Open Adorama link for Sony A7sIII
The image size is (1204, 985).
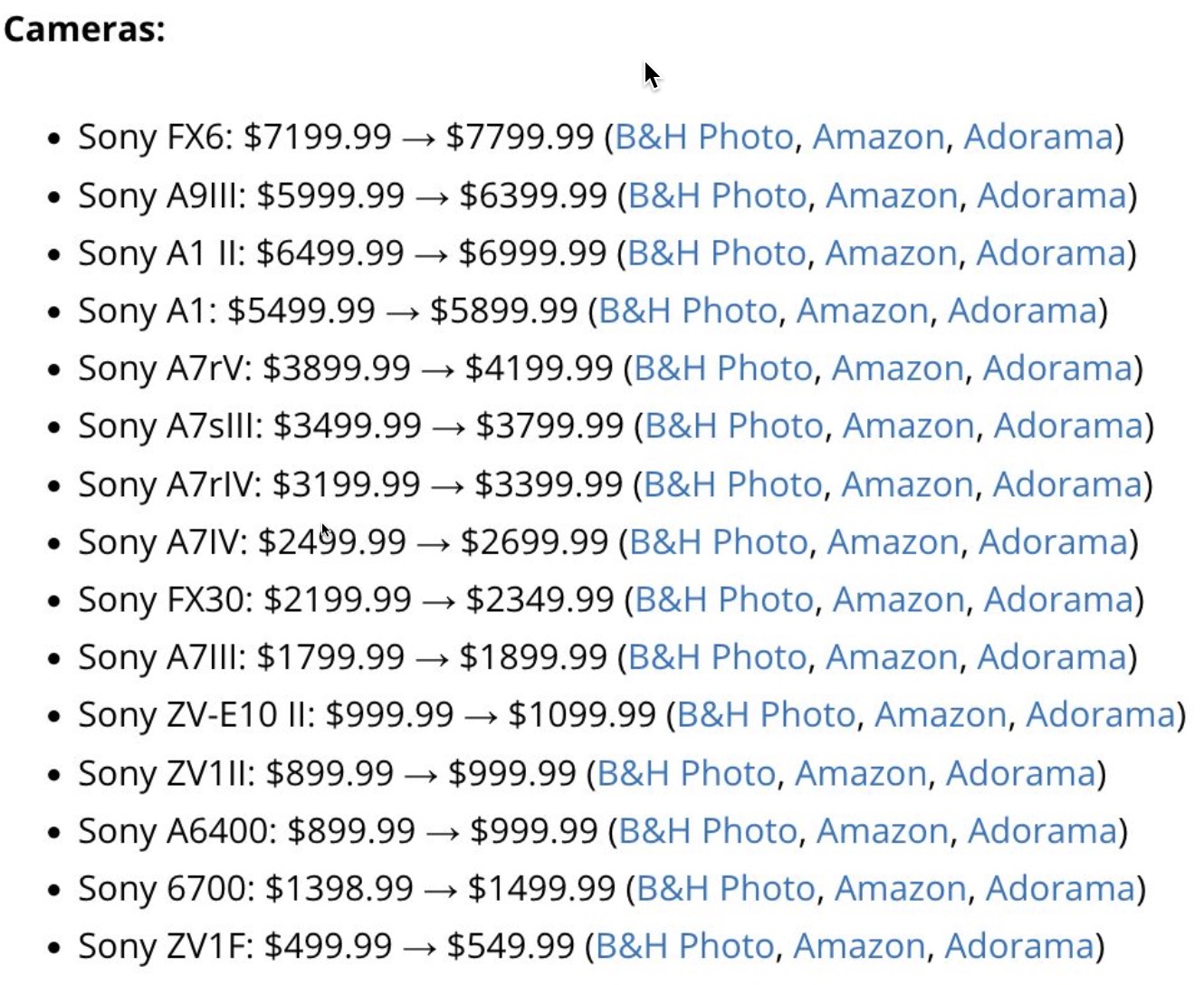[1068, 426]
